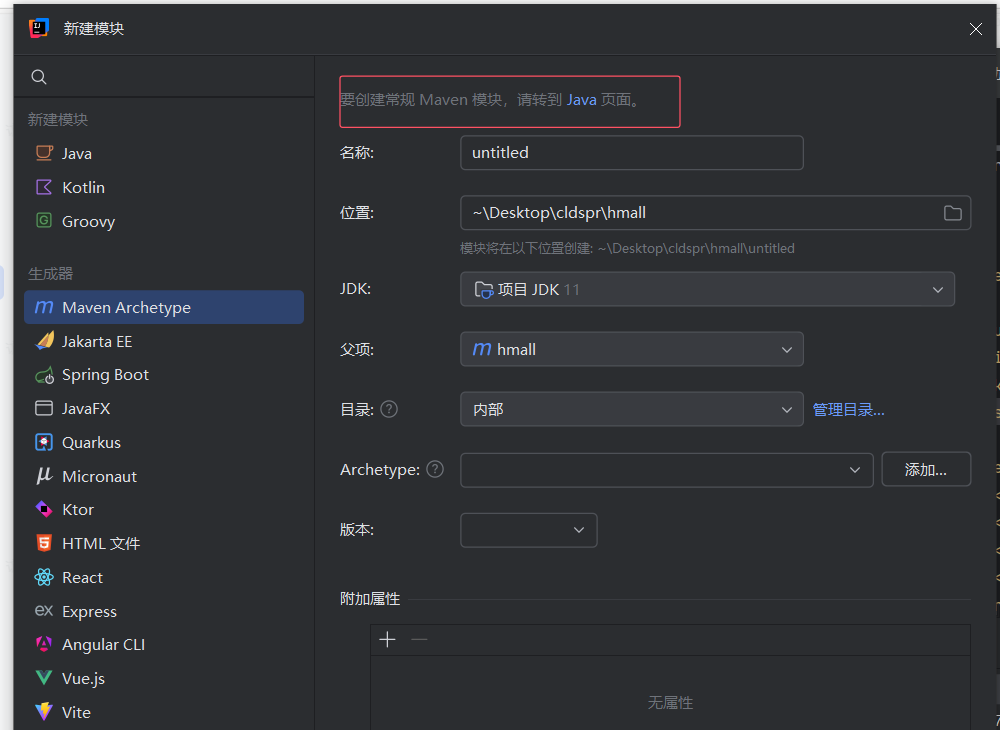This screenshot has width=1000, height=730.
Task: Click the 添加... button
Action: (926, 469)
